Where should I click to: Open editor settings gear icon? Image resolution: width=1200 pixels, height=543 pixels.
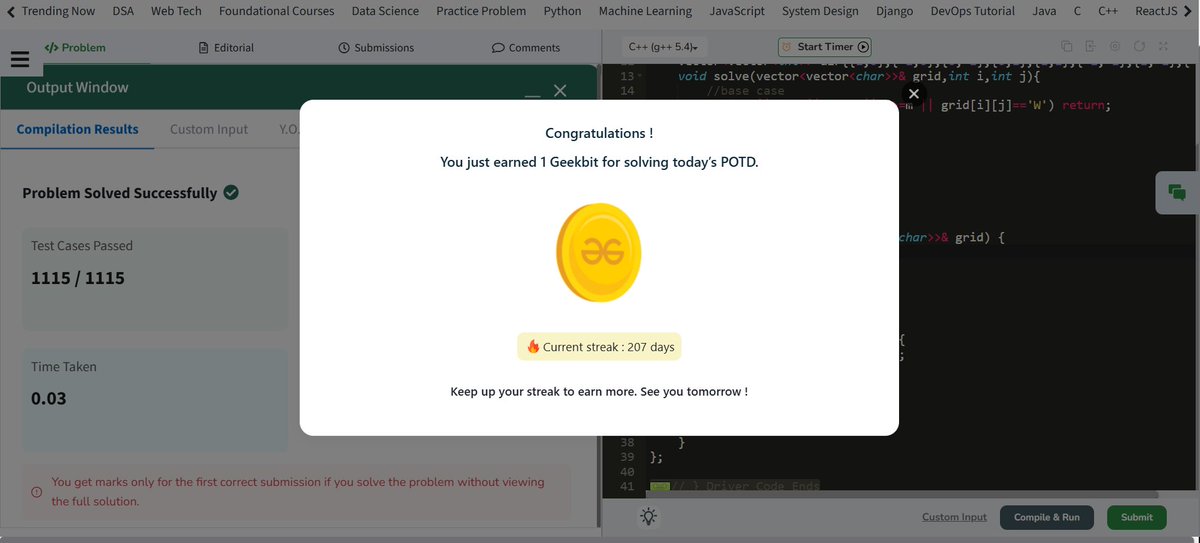coord(1114,47)
